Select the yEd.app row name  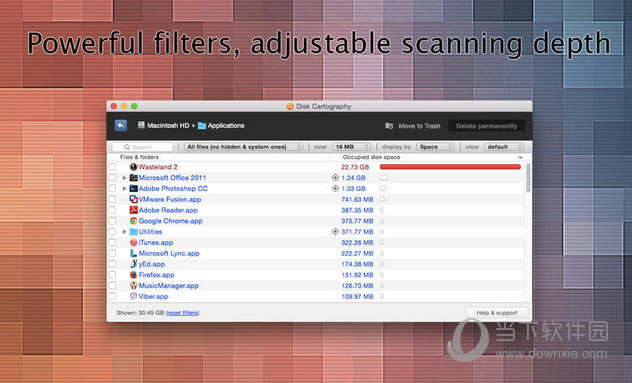(152, 264)
